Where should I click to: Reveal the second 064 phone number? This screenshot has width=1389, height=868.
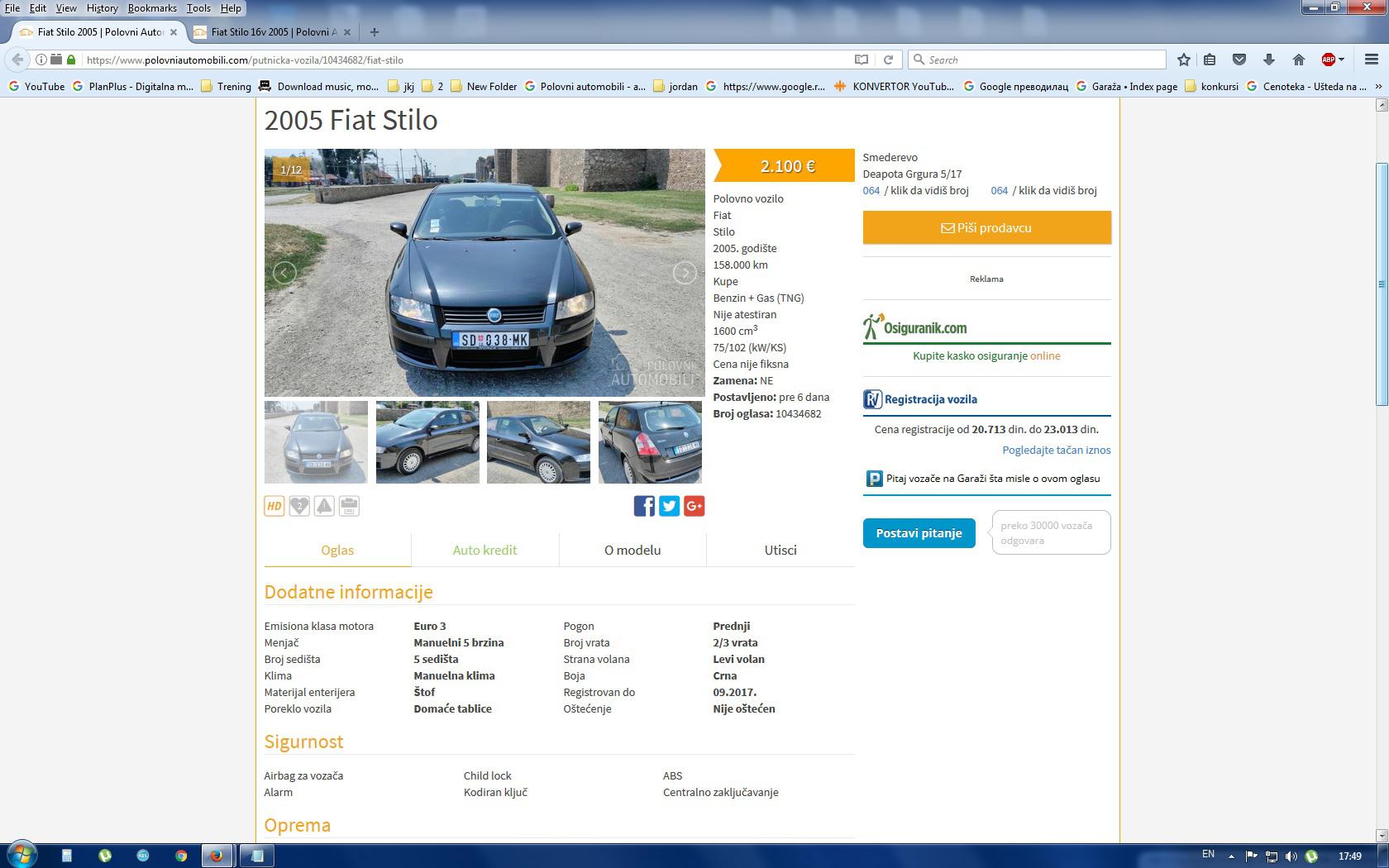[x=1043, y=190]
